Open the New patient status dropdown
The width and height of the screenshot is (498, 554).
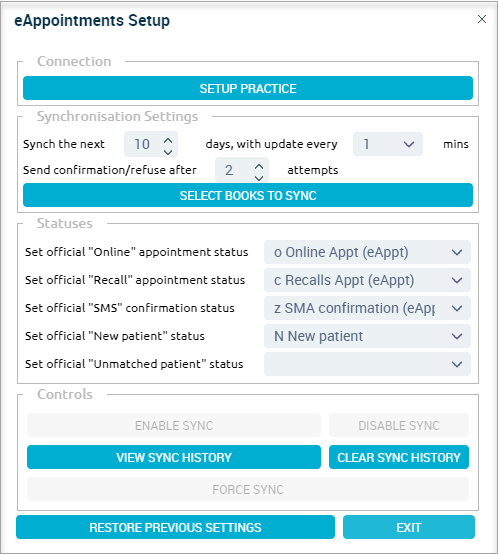tap(367, 336)
